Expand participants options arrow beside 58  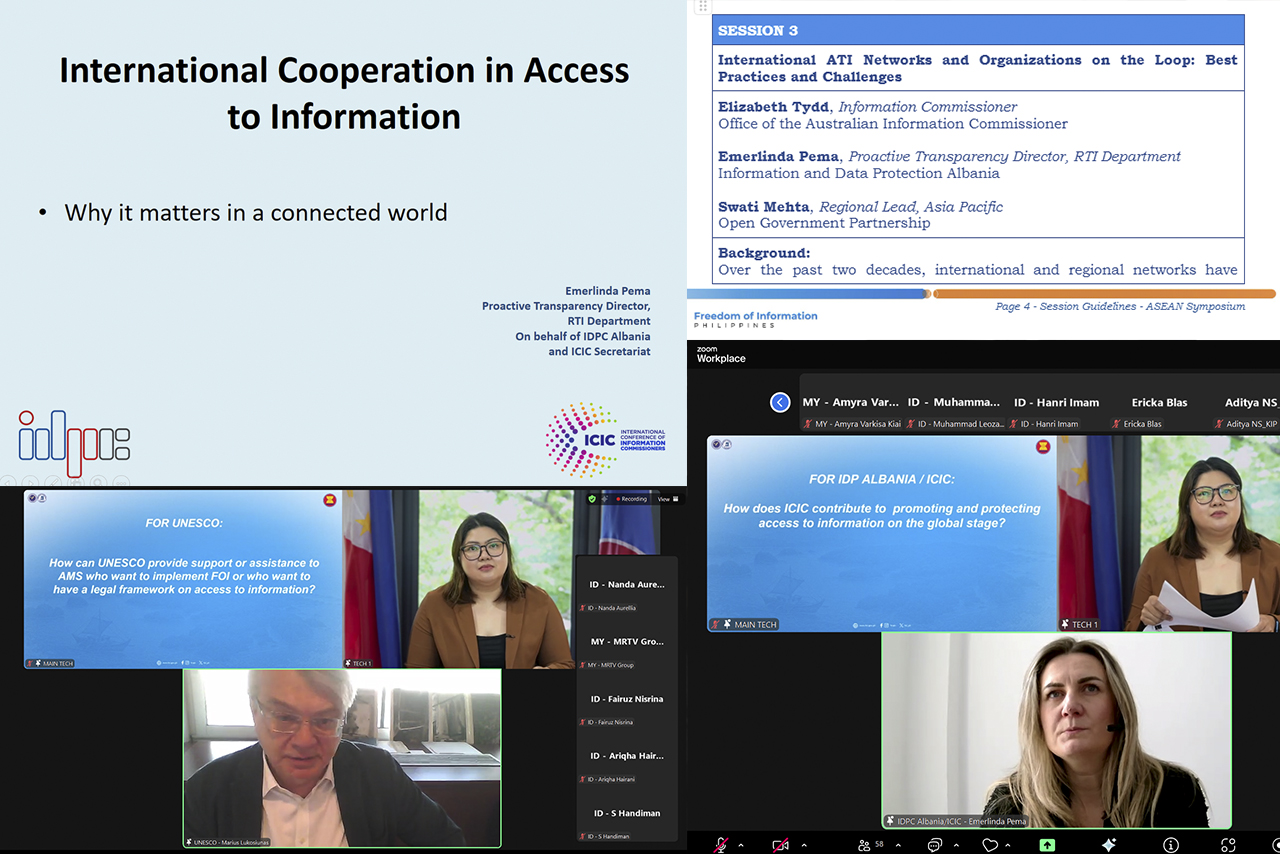click(896, 845)
